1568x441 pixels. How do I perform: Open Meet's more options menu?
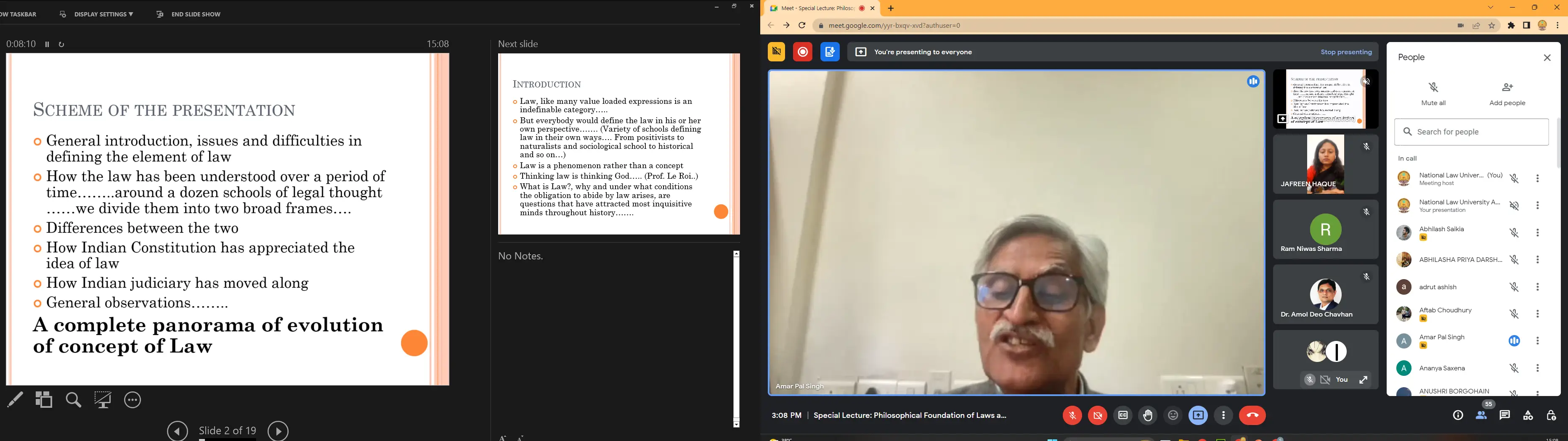[1223, 415]
